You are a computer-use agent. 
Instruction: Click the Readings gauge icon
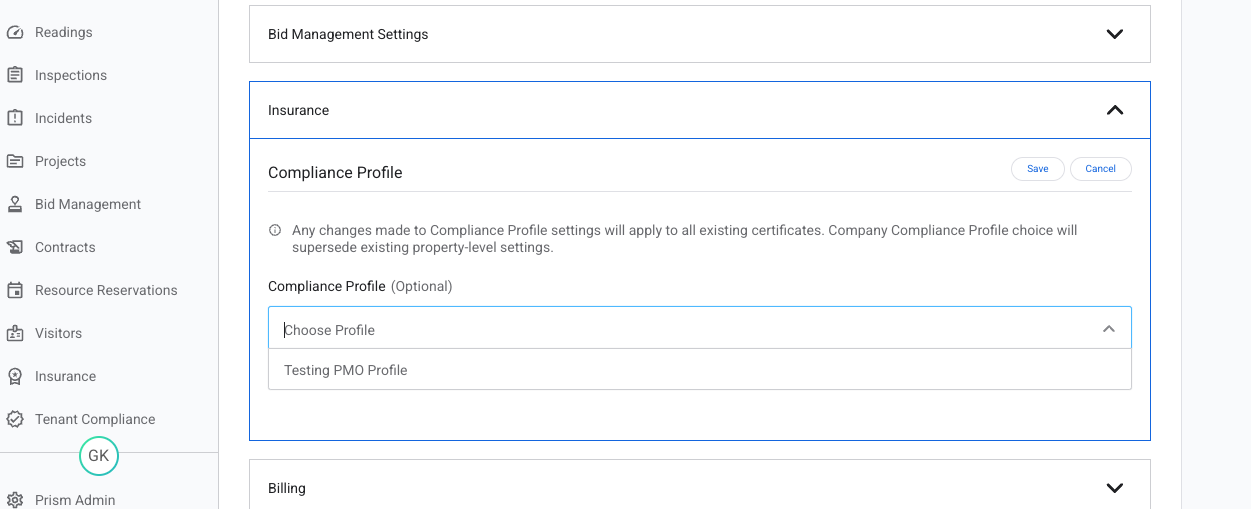click(15, 32)
